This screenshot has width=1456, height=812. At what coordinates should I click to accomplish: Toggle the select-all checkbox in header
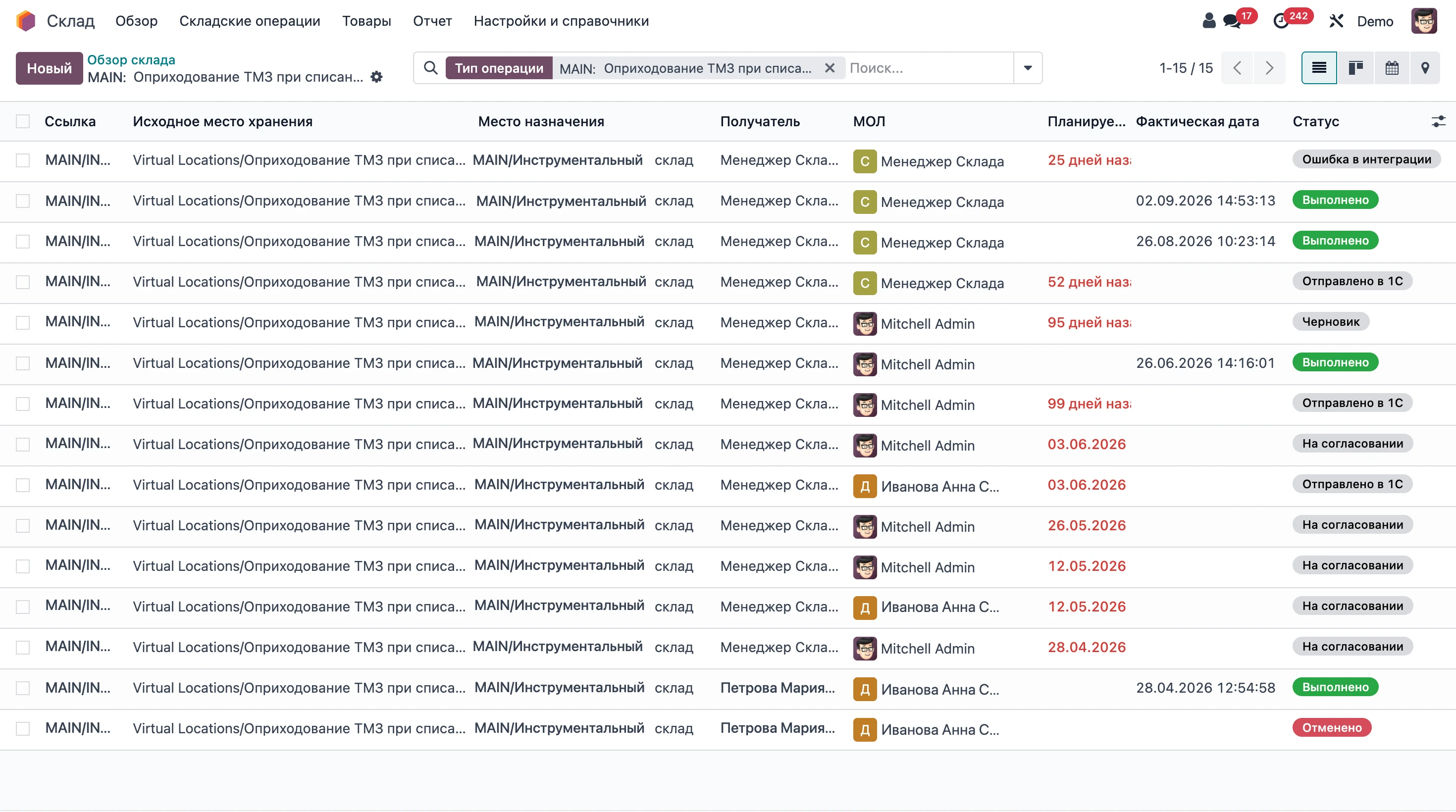pos(23,121)
